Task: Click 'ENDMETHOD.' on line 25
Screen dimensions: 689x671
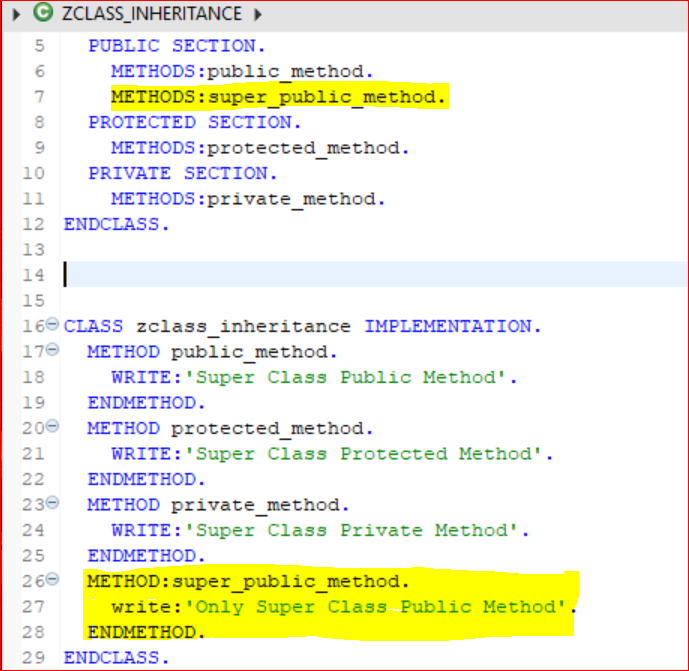Action: 146,556
